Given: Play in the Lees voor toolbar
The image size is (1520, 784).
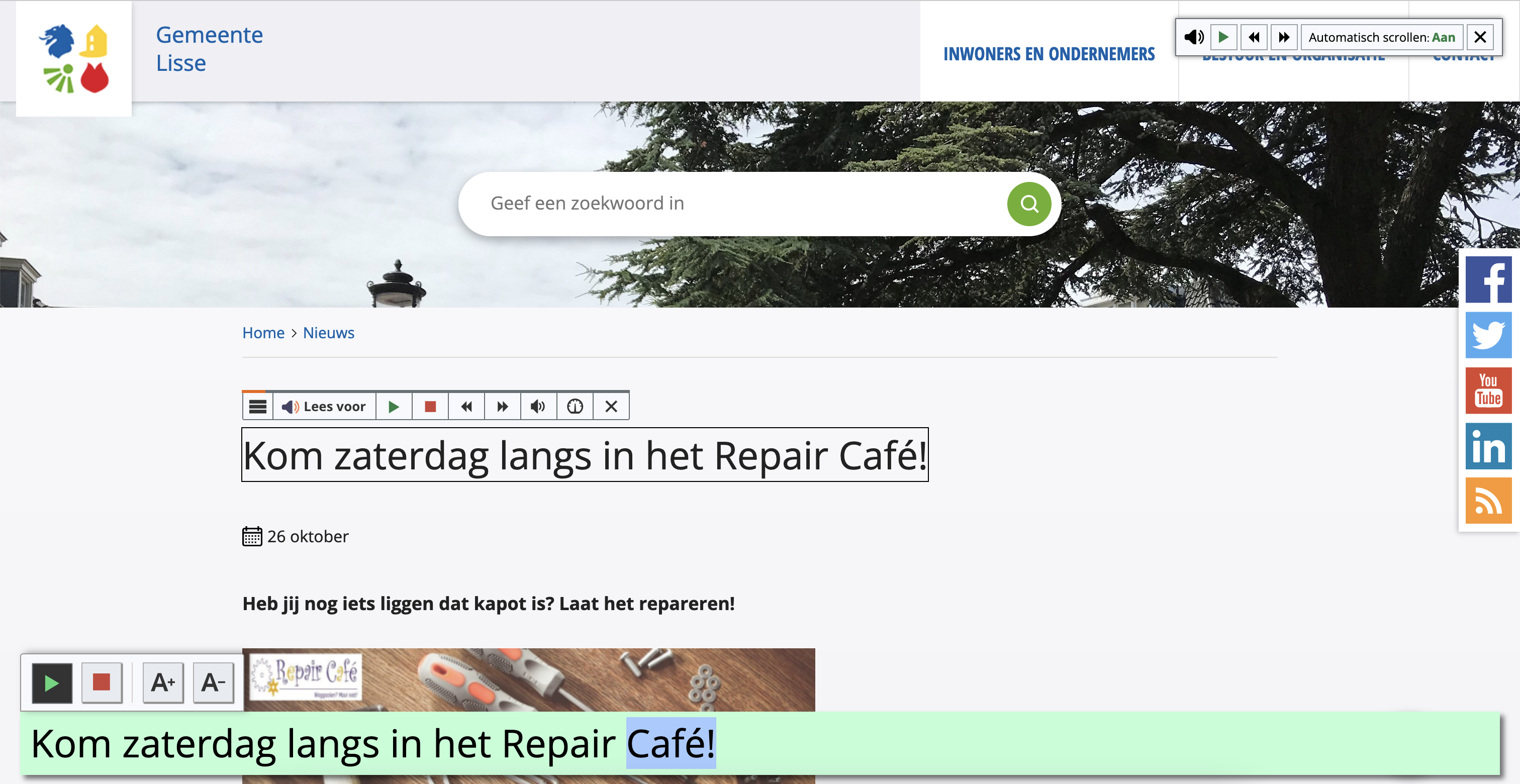Looking at the screenshot, I should 394,407.
